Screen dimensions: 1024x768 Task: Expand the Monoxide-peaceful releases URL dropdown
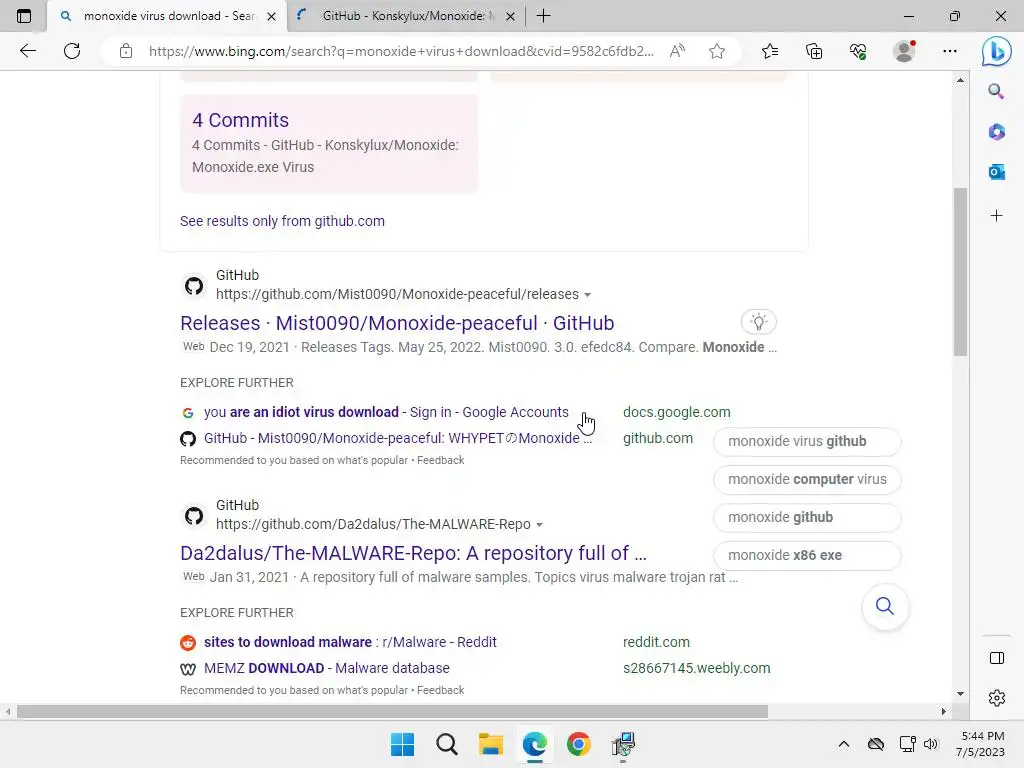click(588, 295)
